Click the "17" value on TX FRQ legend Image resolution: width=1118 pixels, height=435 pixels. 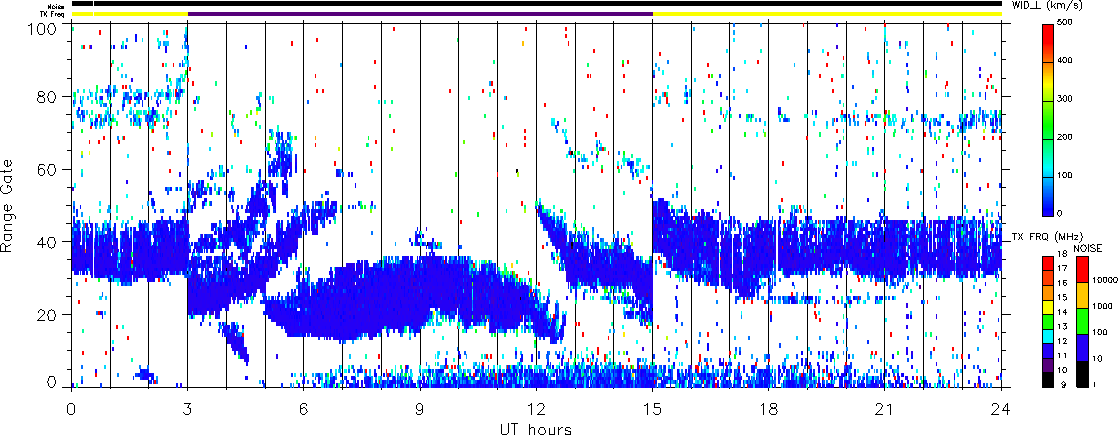1062,268
